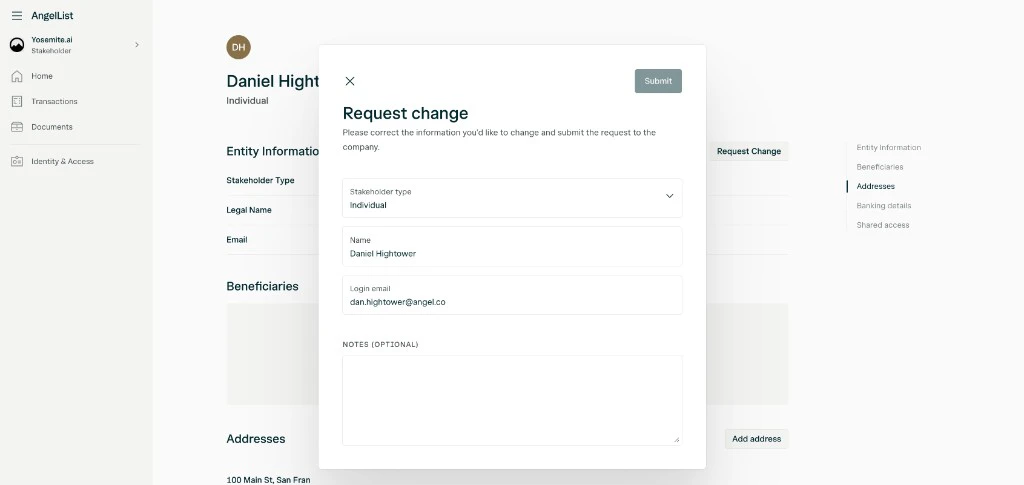Open the Stakeholder type dropdown
Image resolution: width=1024 pixels, height=485 pixels.
click(x=512, y=198)
